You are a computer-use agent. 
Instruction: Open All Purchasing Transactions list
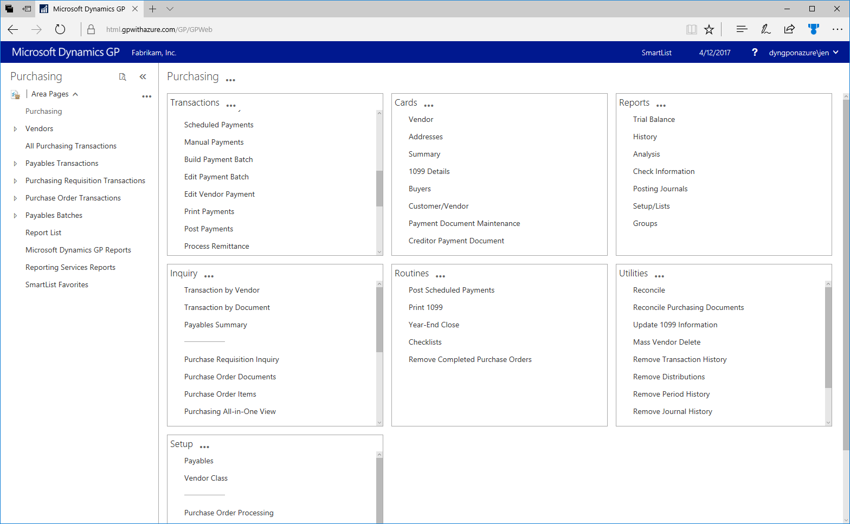click(71, 146)
